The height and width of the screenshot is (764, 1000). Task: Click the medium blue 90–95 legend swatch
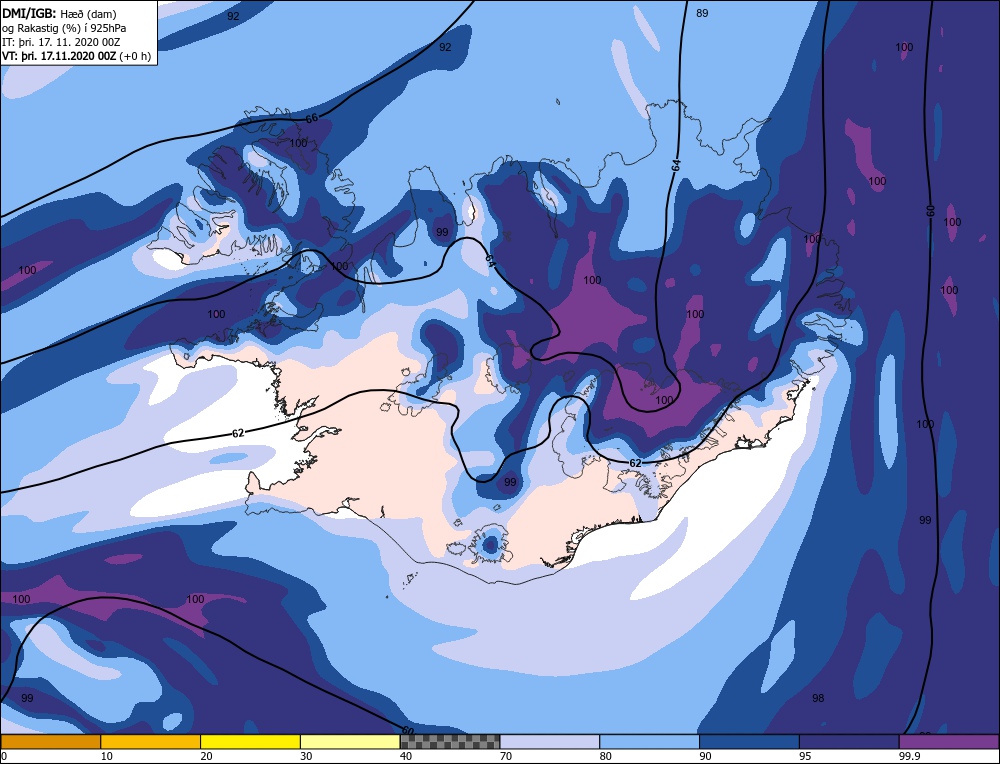749,741
